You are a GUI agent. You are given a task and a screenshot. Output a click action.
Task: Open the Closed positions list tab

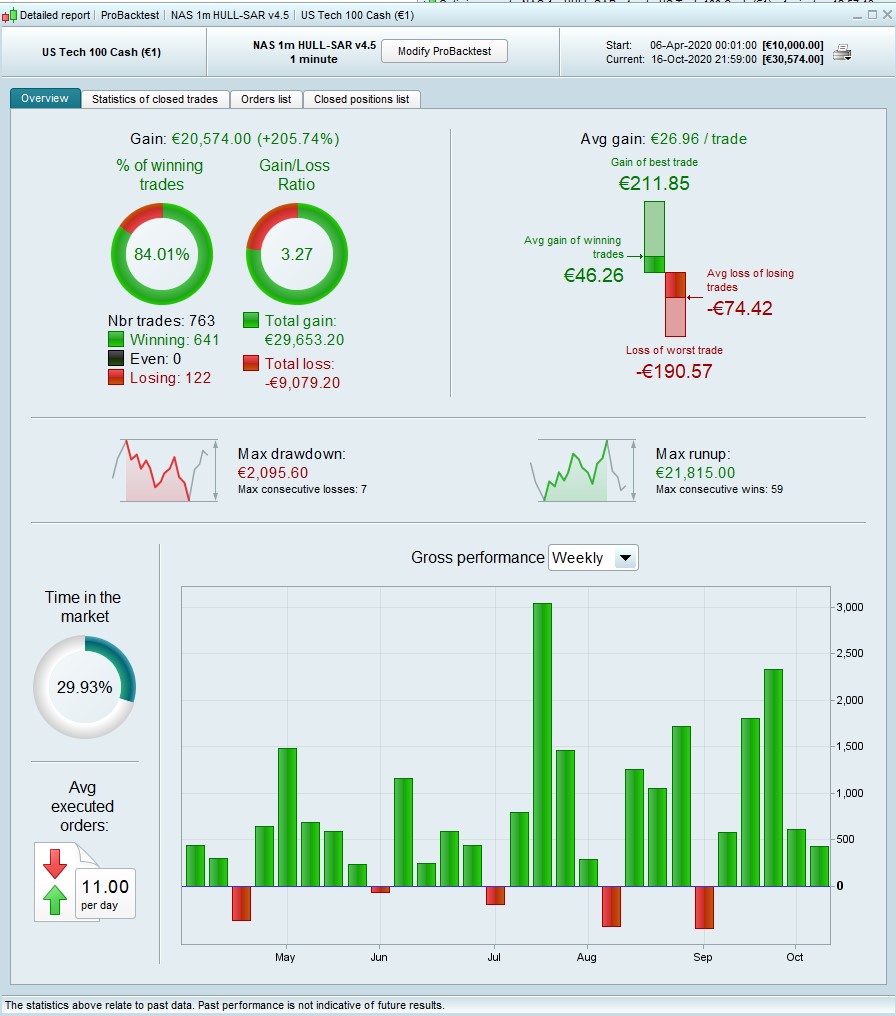(x=362, y=99)
